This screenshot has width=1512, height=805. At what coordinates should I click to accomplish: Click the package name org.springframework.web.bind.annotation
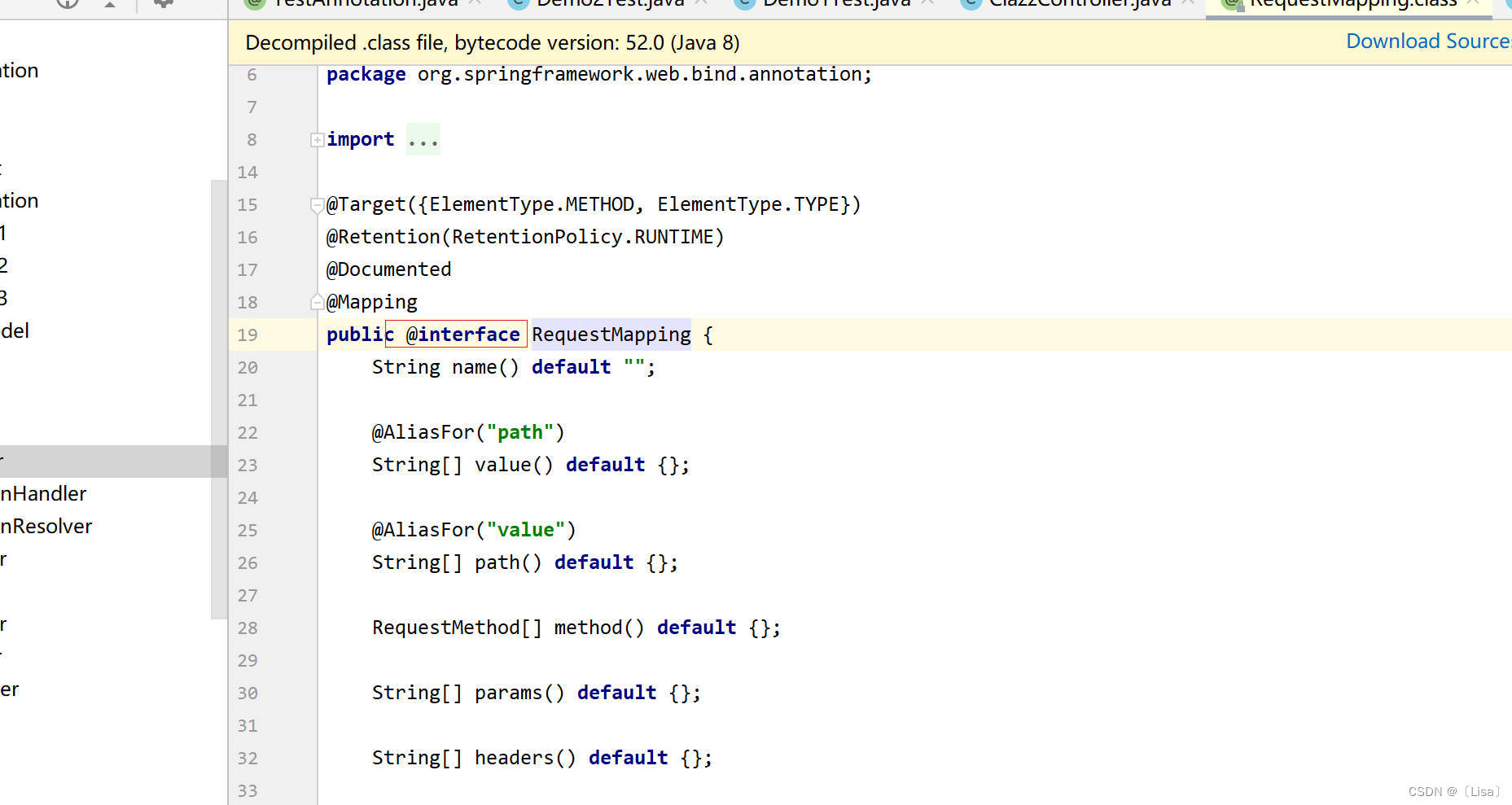click(639, 74)
